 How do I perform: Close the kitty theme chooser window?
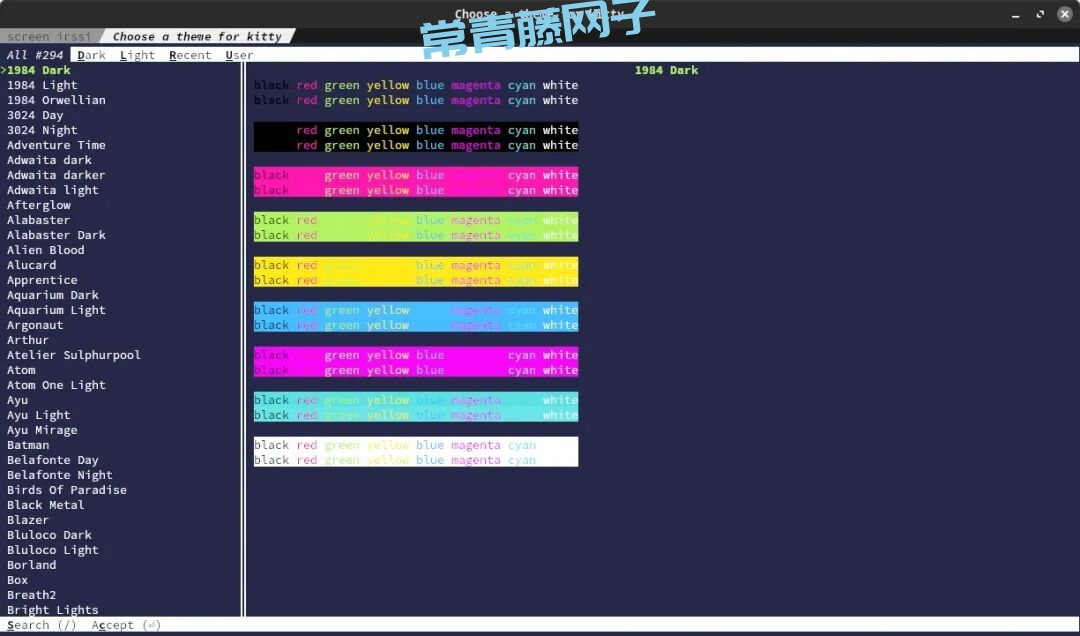[x=1065, y=14]
